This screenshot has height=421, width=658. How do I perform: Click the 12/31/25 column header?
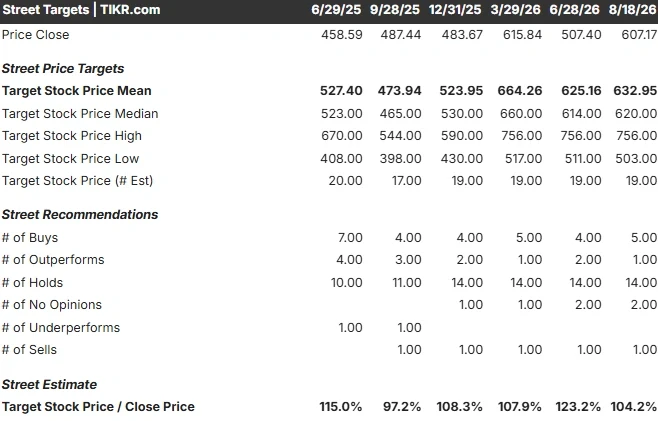coord(455,10)
